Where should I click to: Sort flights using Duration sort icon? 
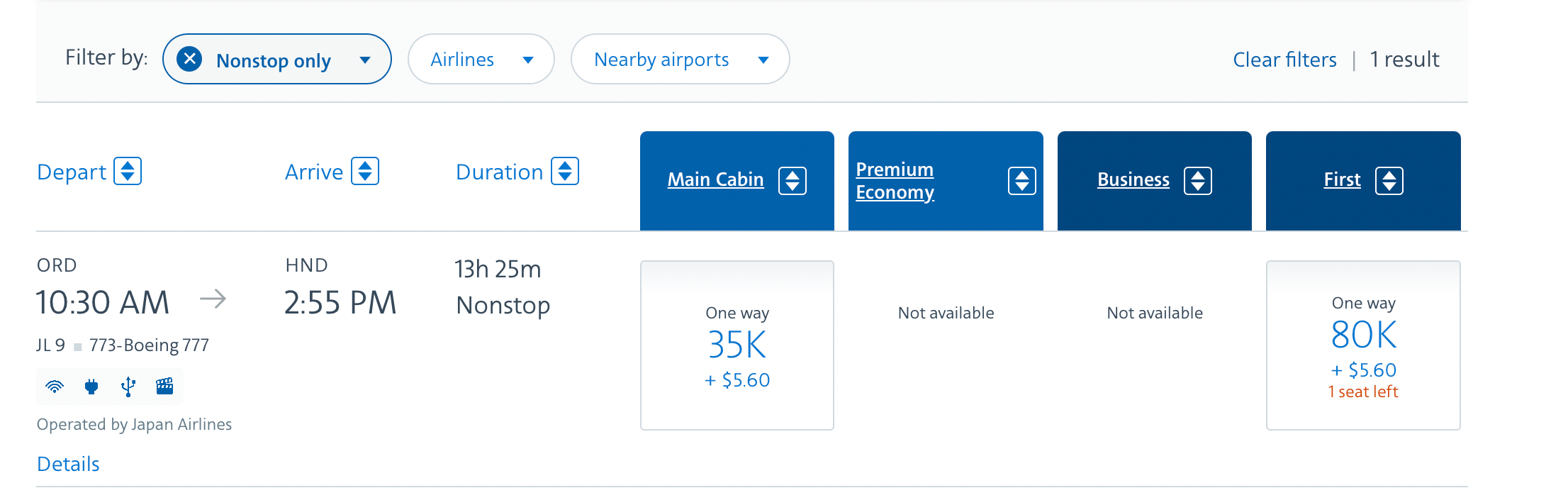click(x=565, y=171)
